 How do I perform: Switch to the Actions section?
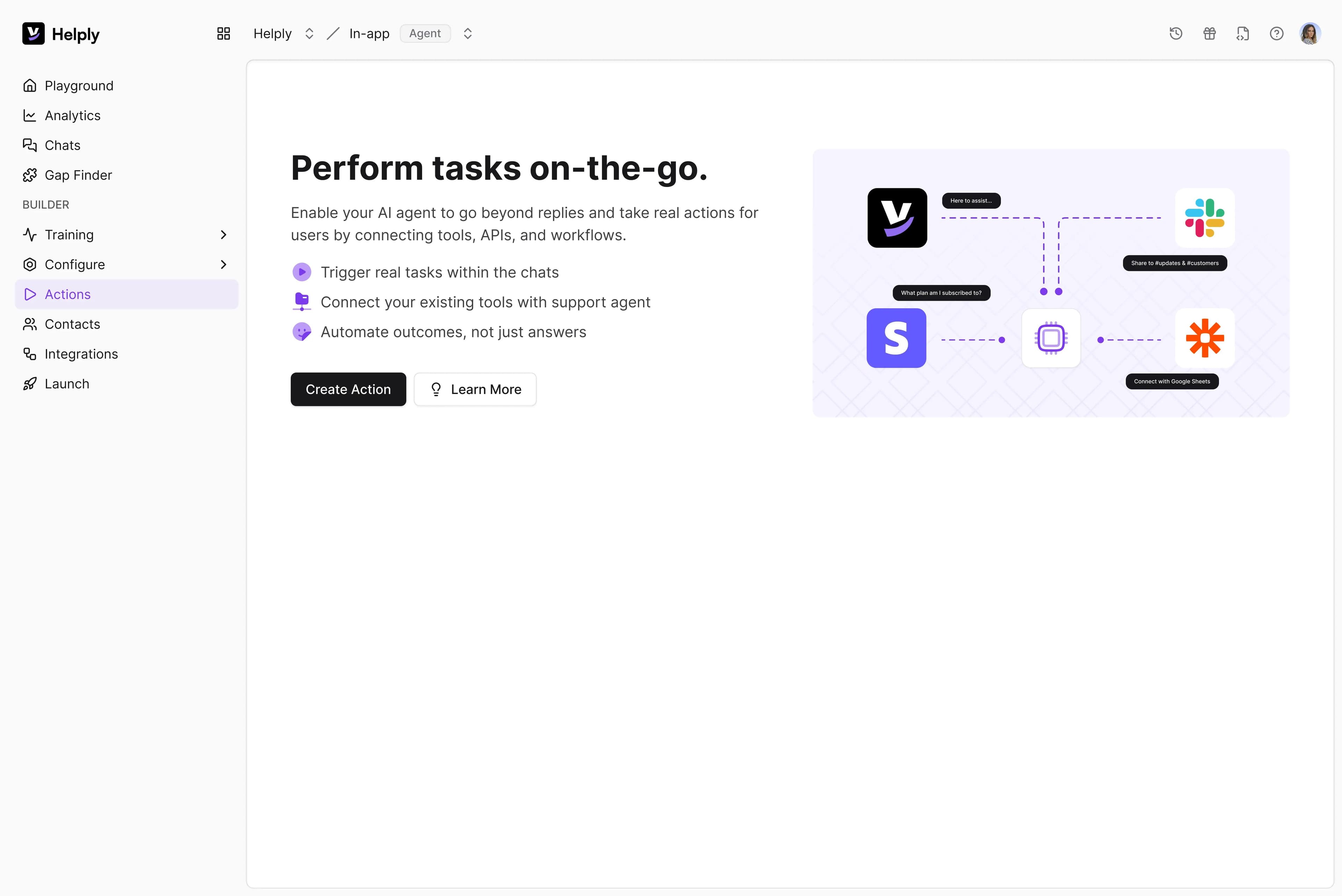(67, 294)
